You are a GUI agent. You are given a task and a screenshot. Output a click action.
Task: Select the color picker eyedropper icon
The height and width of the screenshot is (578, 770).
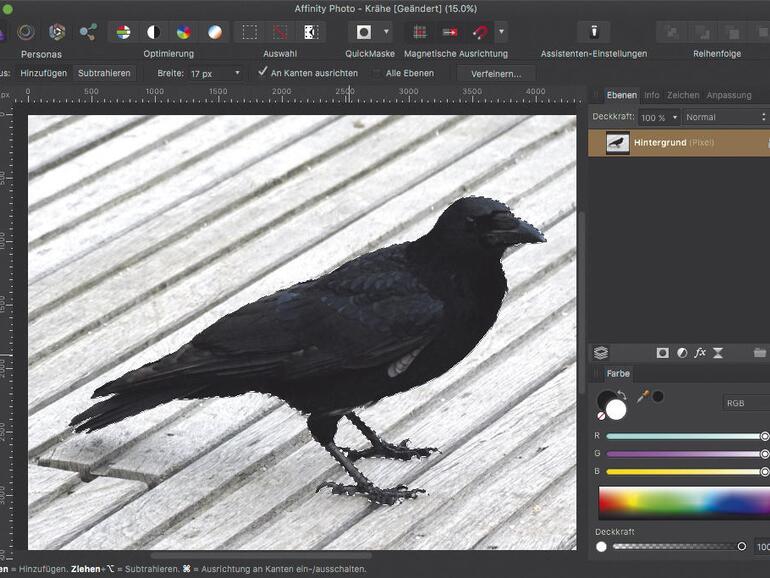coord(643,396)
